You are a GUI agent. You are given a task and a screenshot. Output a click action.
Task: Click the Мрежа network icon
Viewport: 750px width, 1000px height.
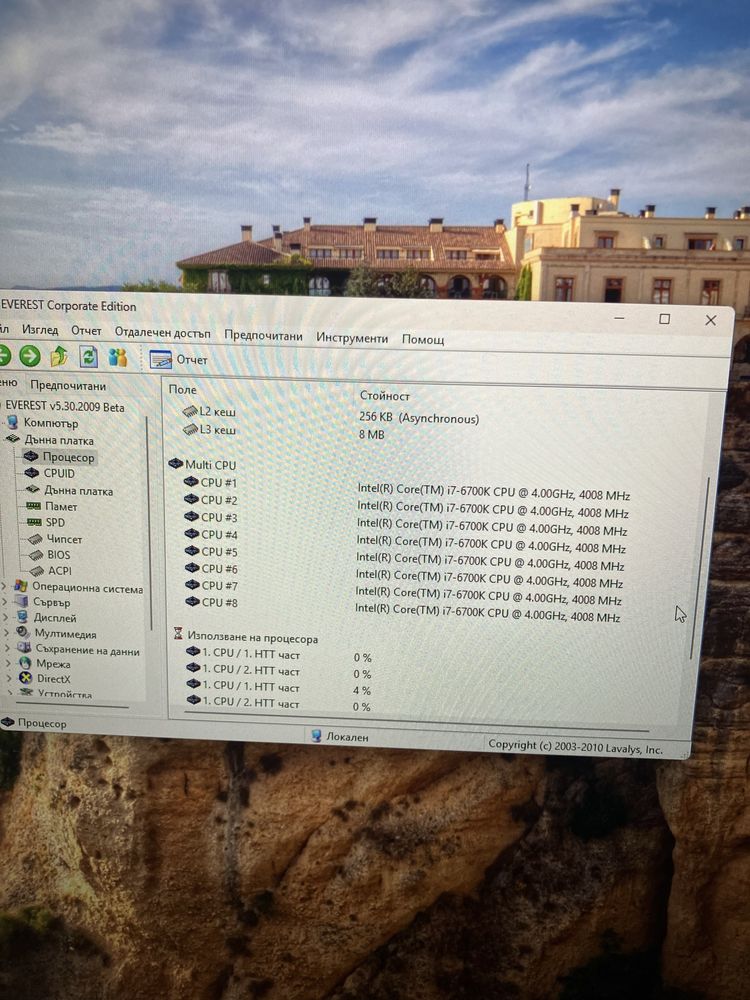coord(25,663)
